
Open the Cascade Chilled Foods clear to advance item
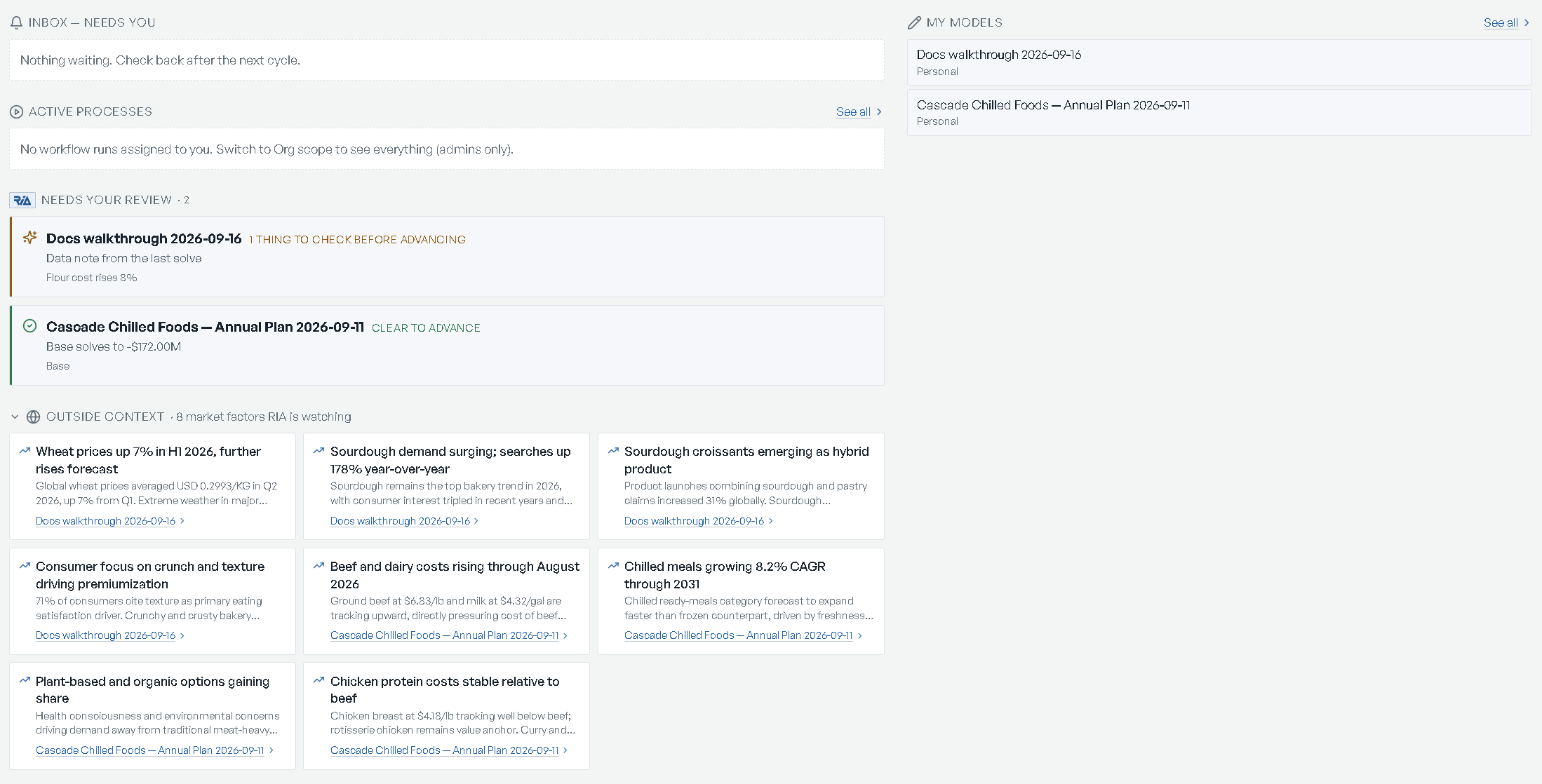tap(447, 345)
